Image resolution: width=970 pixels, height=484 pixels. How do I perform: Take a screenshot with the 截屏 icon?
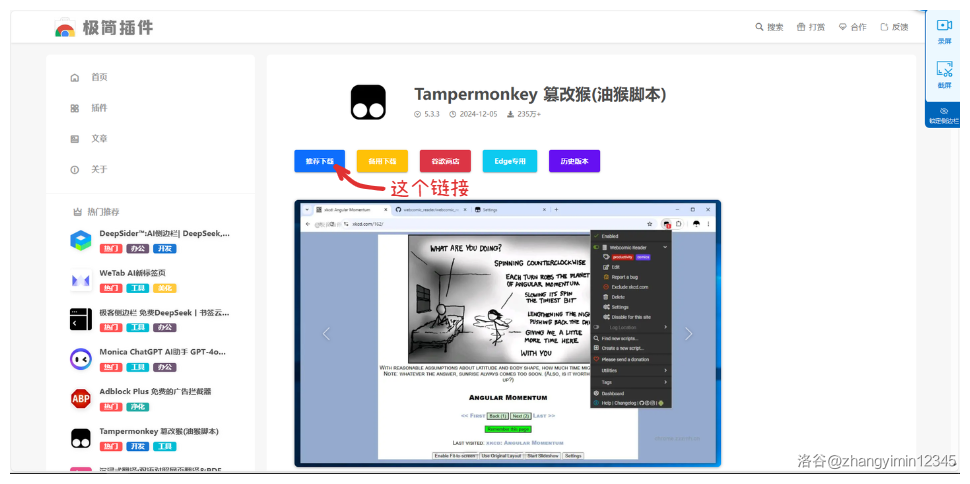coord(944,73)
